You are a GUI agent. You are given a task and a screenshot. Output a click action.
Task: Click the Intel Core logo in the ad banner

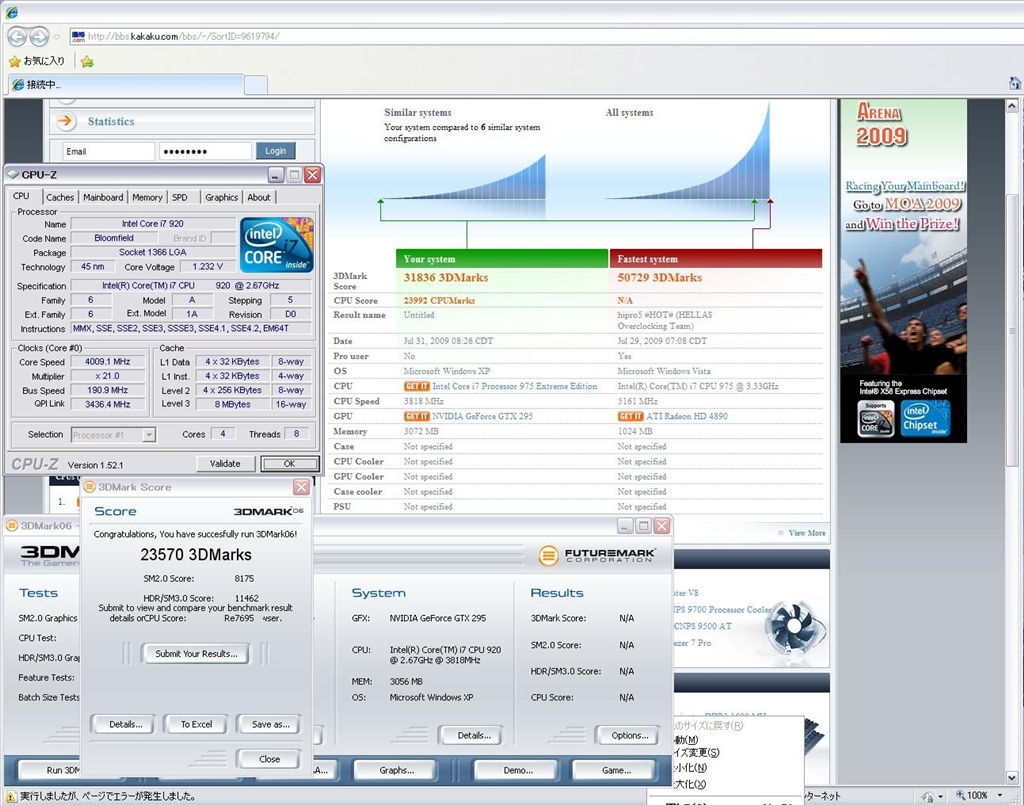coord(875,418)
